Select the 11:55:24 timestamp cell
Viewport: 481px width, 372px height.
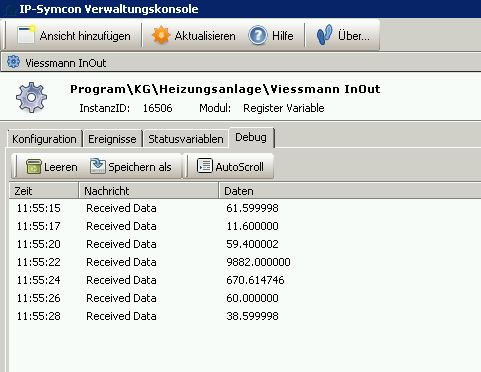pyautogui.click(x=39, y=280)
